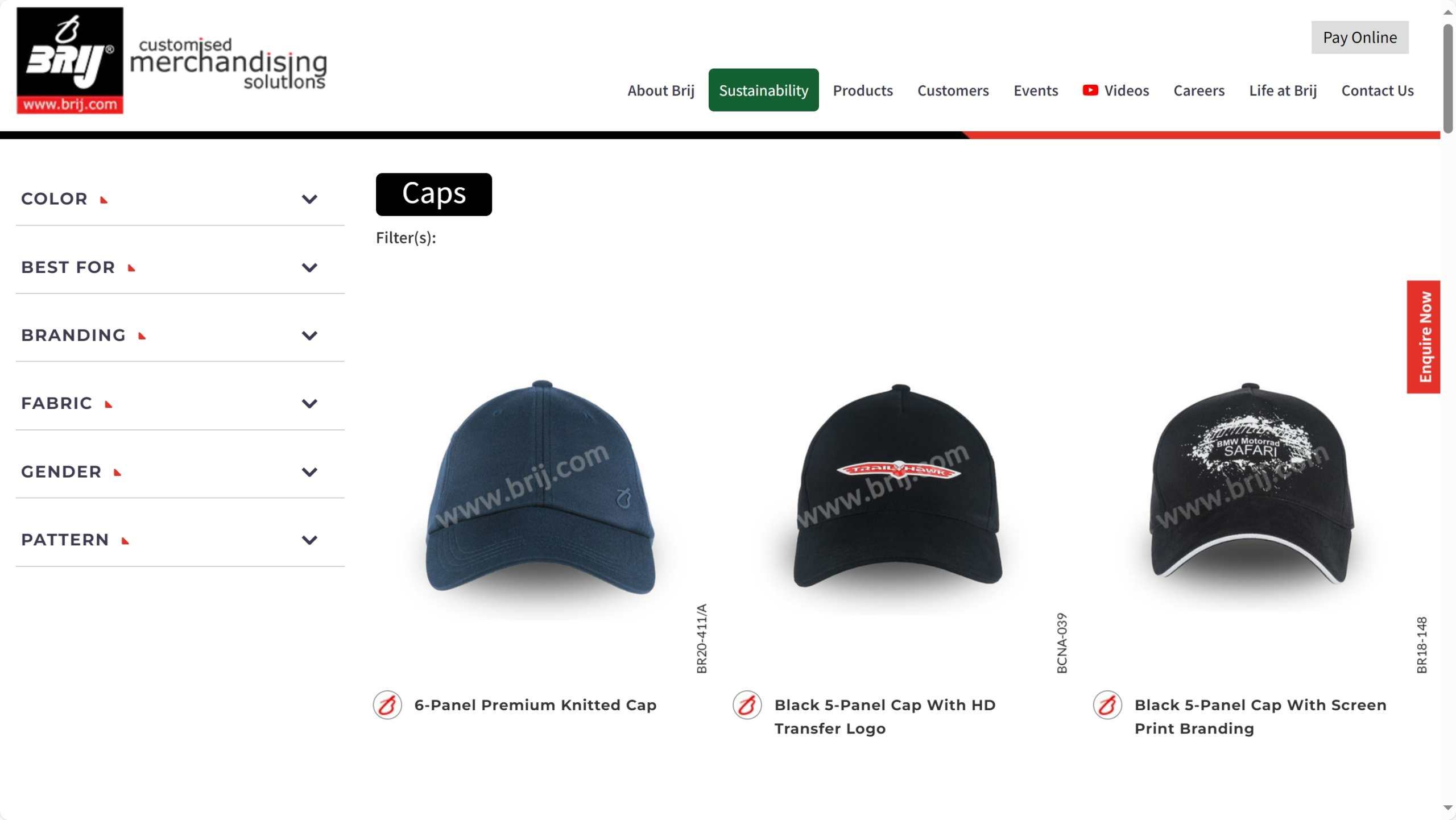Expand the BEST FOR filter chevron

coord(309,267)
